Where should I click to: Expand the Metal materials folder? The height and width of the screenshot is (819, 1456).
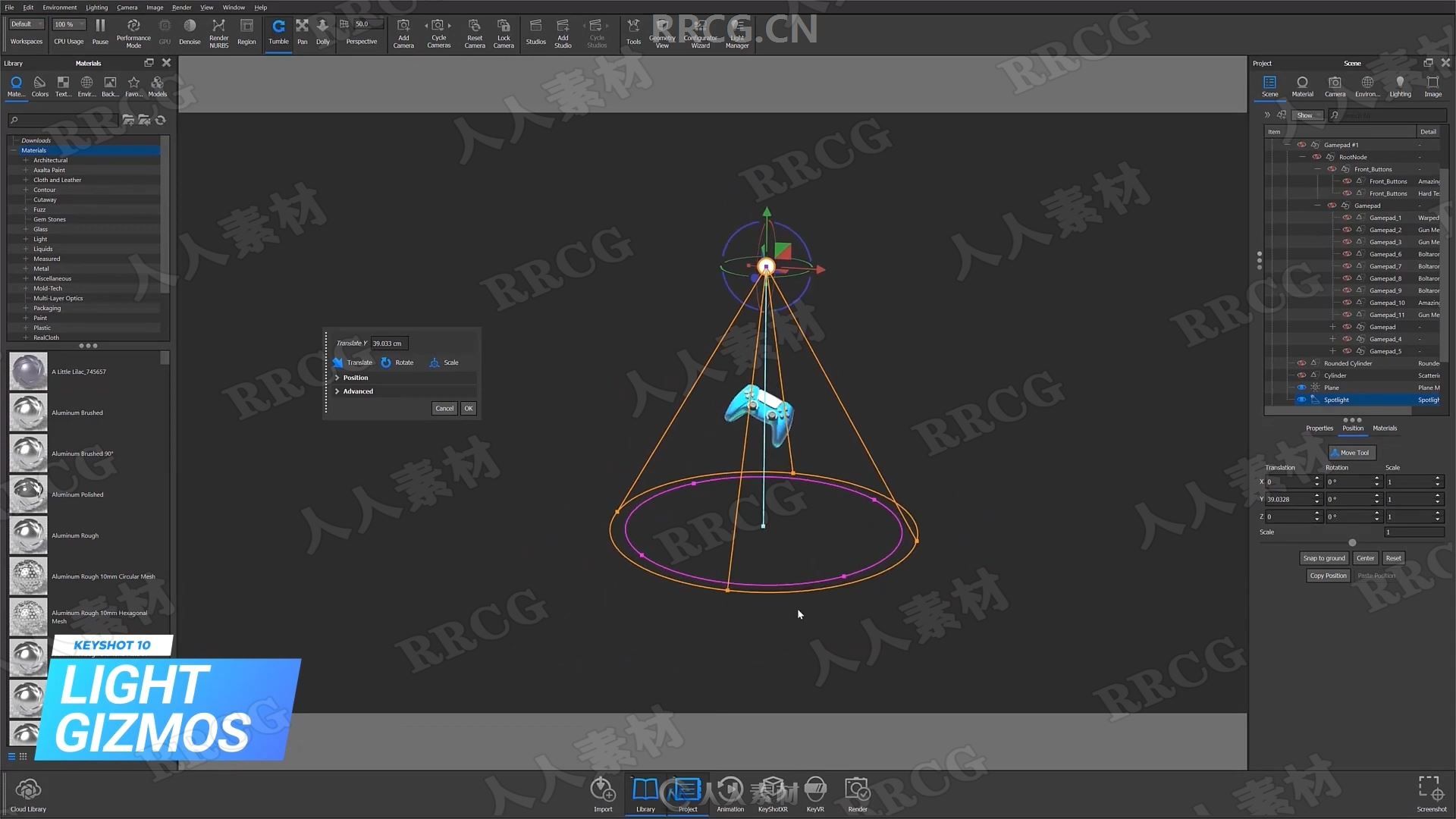tap(26, 268)
